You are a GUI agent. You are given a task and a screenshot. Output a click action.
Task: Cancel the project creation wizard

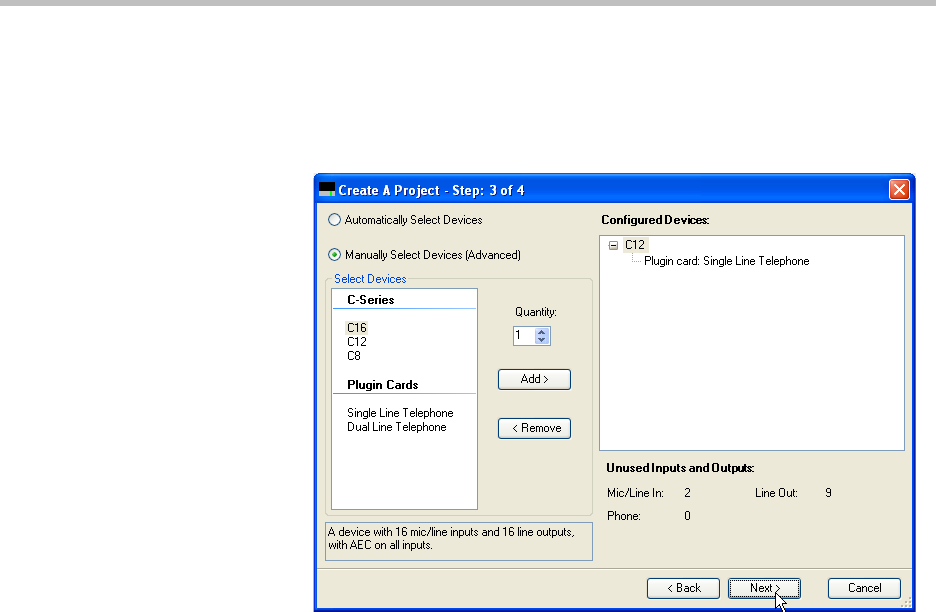(864, 588)
